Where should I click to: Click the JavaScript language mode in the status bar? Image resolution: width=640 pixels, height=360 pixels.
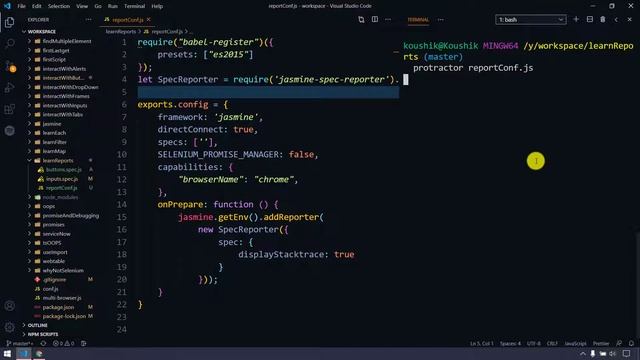pos(576,343)
